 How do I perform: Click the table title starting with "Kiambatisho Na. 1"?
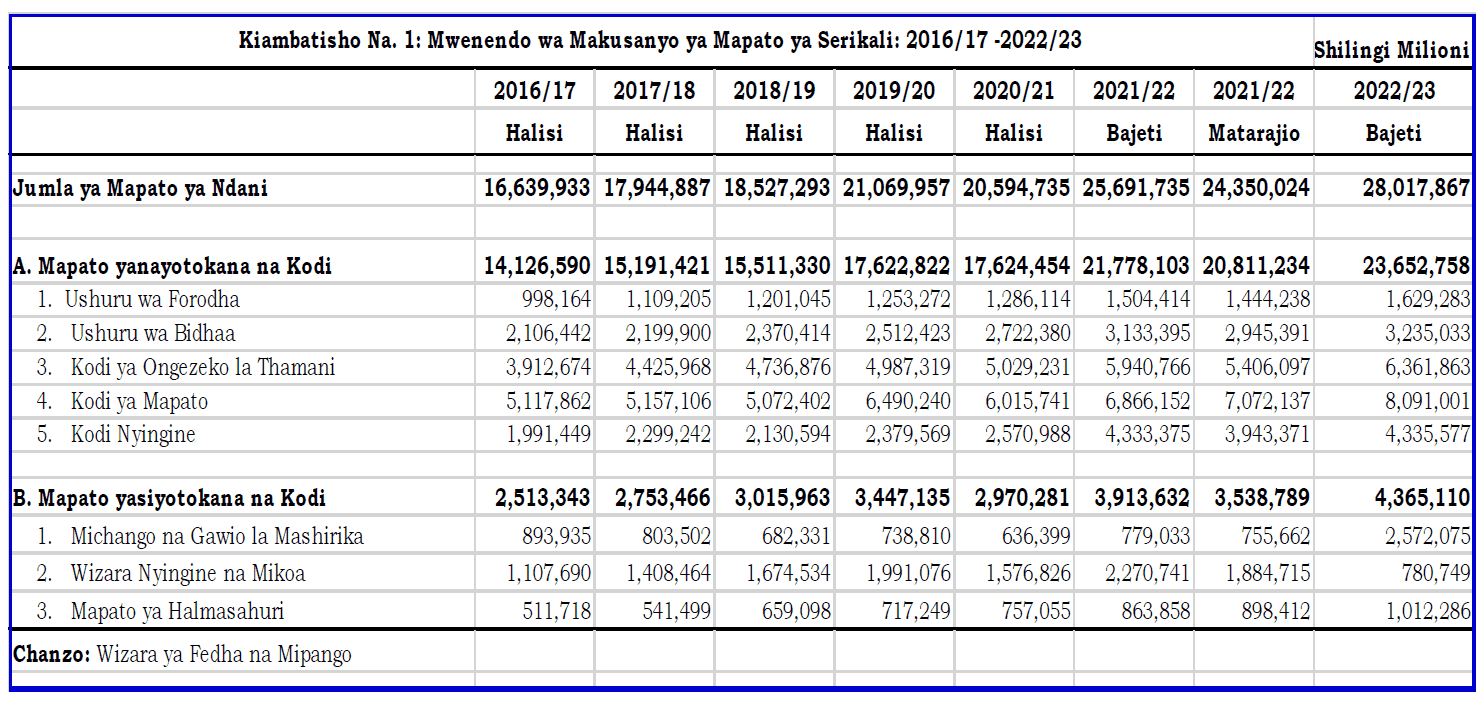(660, 41)
